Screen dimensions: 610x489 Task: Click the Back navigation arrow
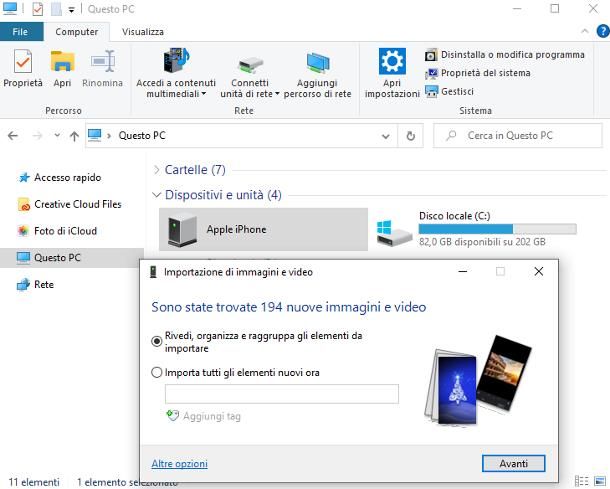click(x=13, y=136)
